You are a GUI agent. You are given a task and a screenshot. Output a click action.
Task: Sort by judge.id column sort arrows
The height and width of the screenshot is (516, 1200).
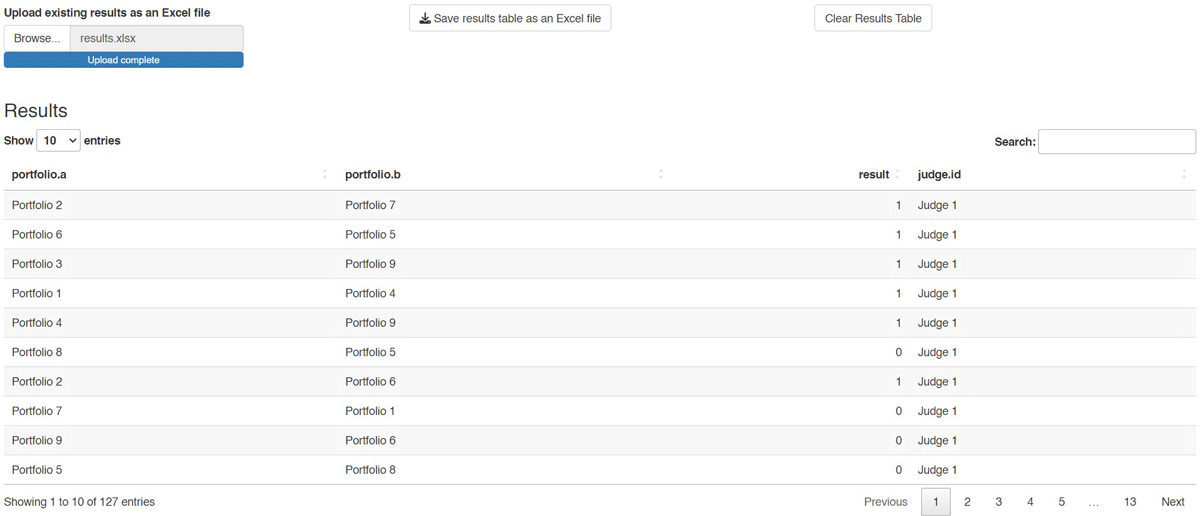1184,175
